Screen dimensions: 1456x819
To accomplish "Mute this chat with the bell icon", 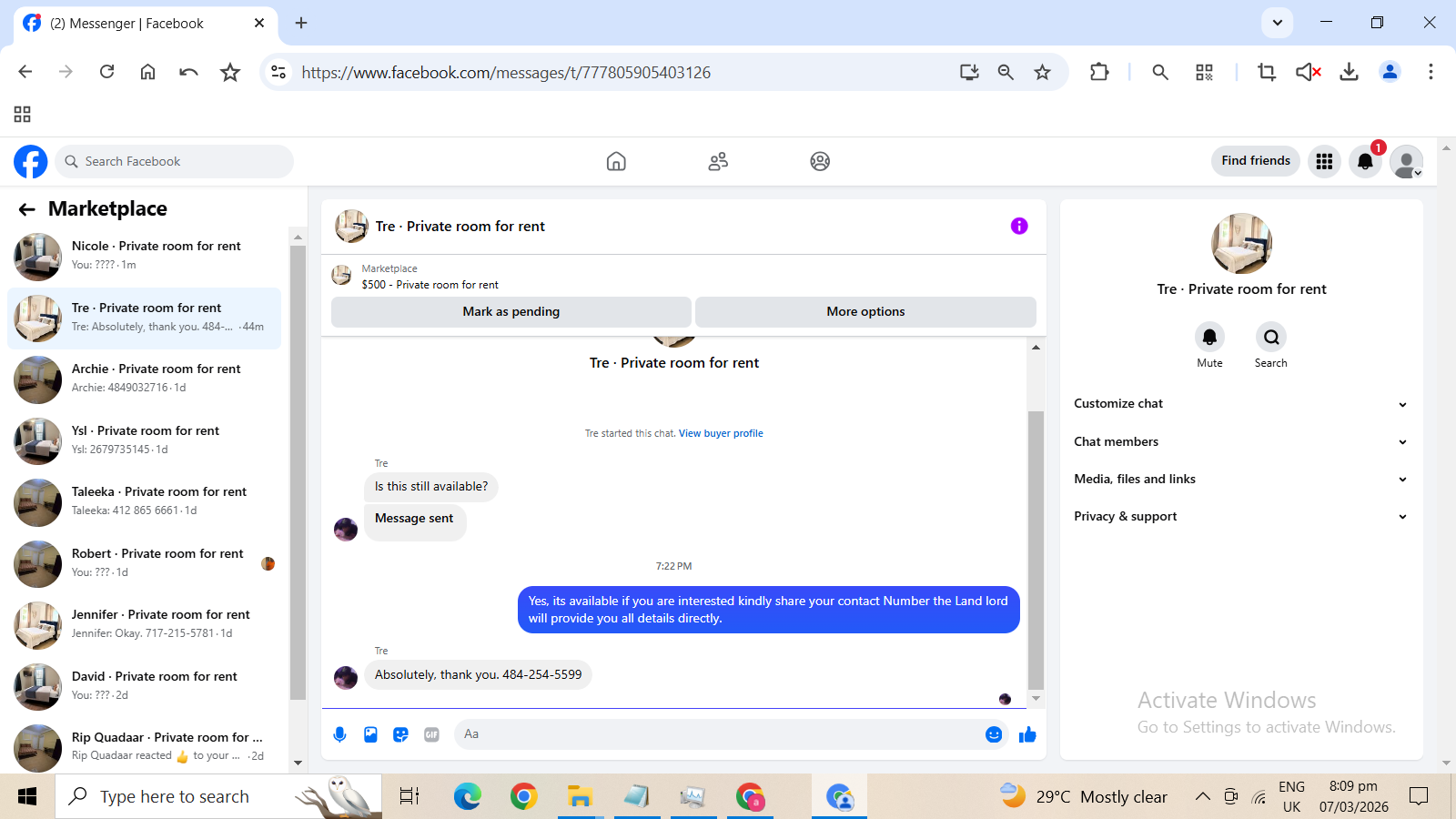I will 1209,337.
